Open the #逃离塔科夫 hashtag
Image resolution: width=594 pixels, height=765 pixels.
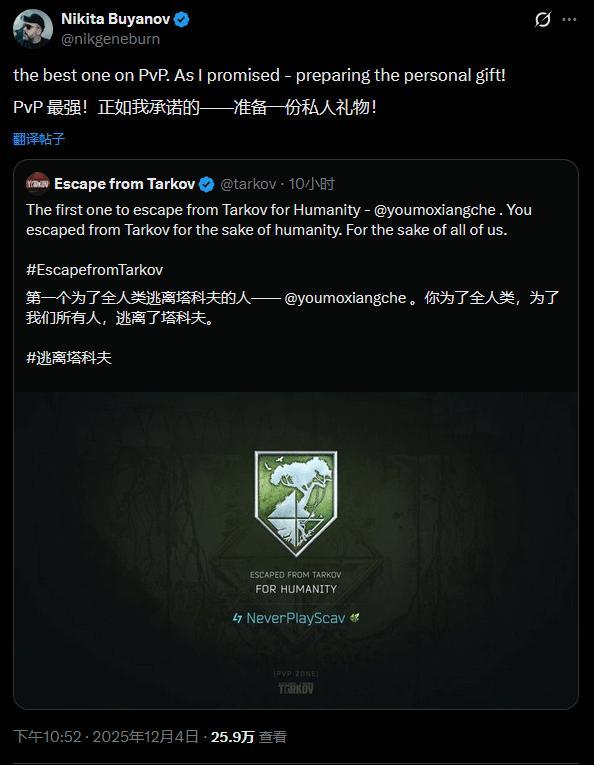[x=69, y=358]
